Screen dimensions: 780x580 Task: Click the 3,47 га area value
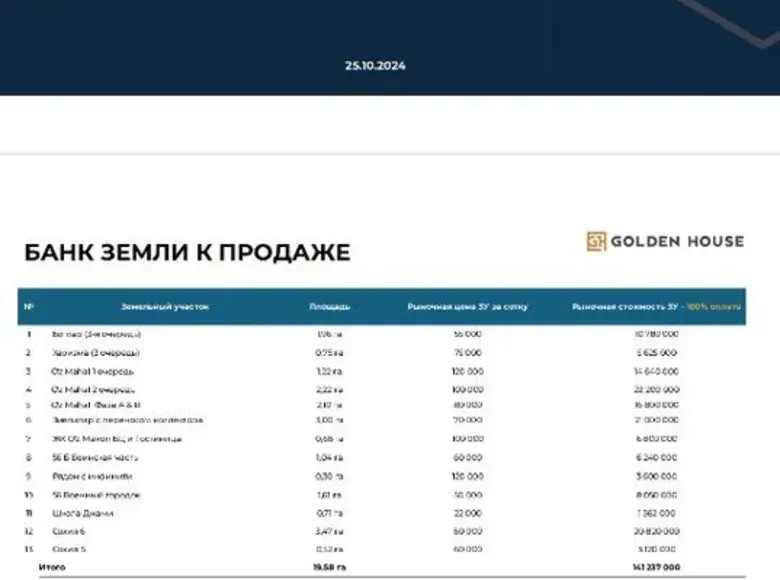329,531
